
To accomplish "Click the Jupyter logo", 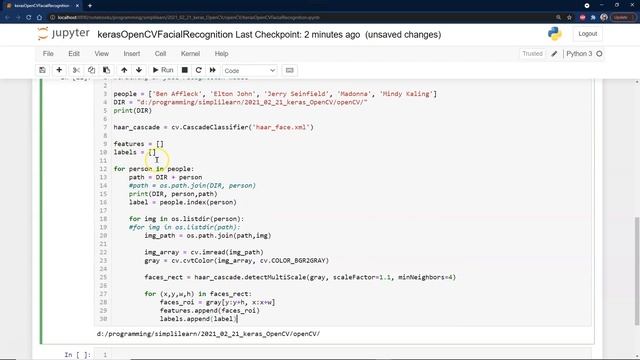I will pyautogui.click(x=63, y=33).
